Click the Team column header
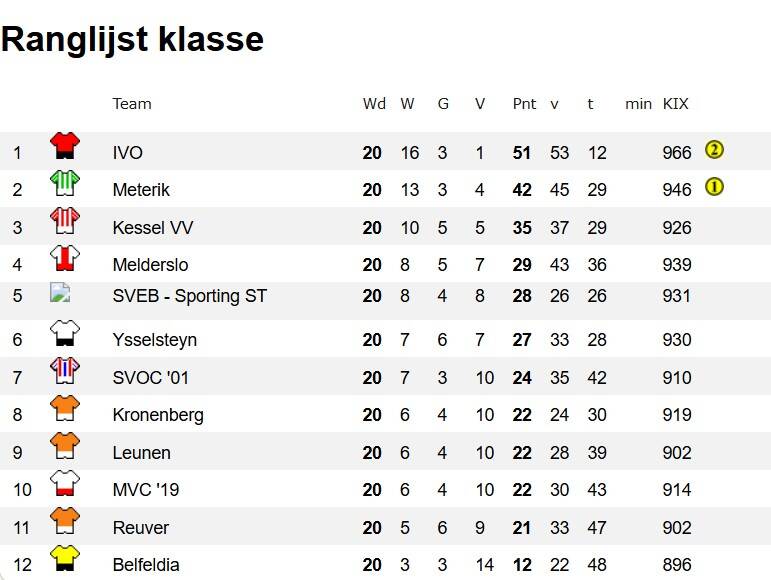Viewport: 771px width, 580px height. click(x=132, y=104)
